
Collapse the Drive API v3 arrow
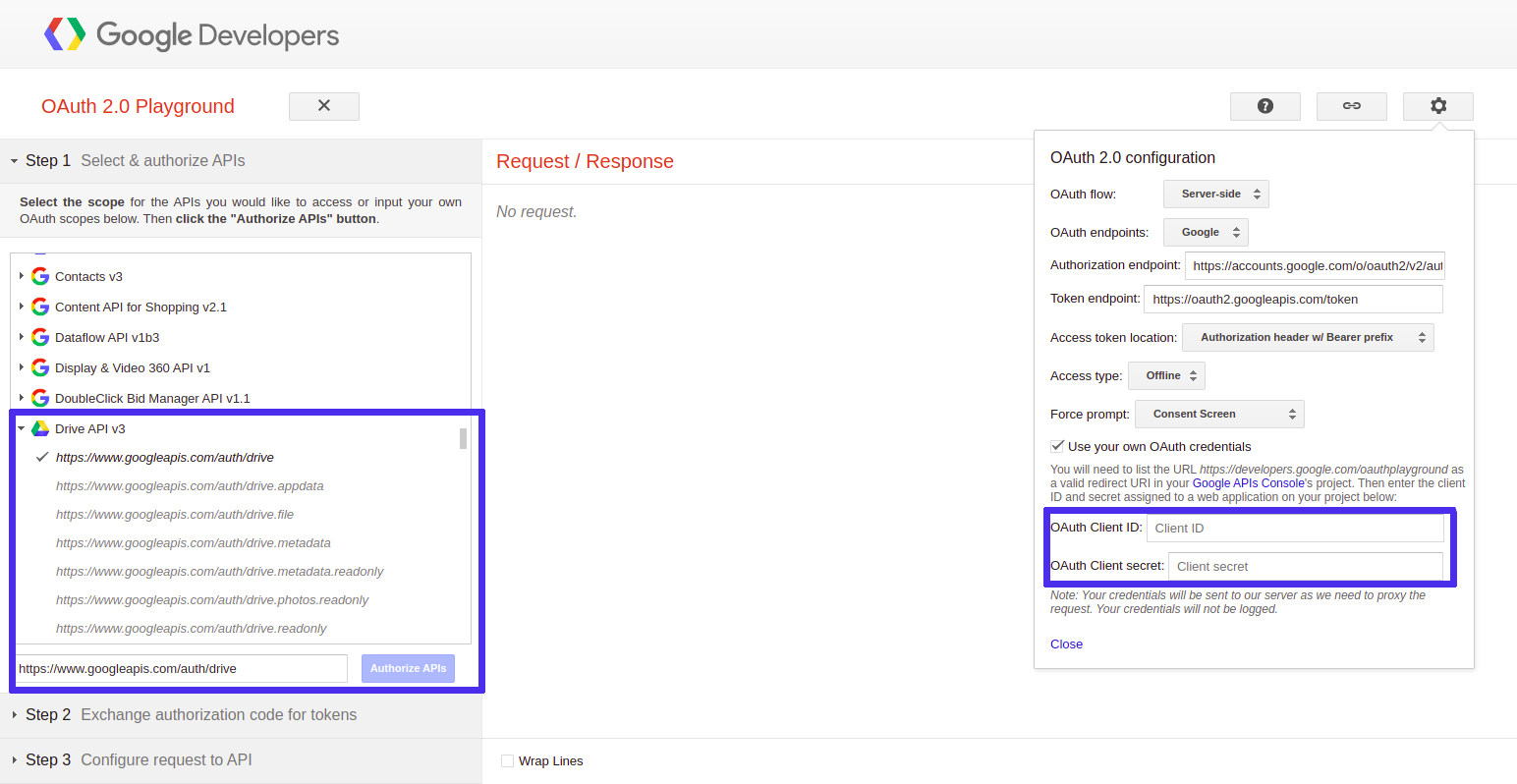[21, 428]
